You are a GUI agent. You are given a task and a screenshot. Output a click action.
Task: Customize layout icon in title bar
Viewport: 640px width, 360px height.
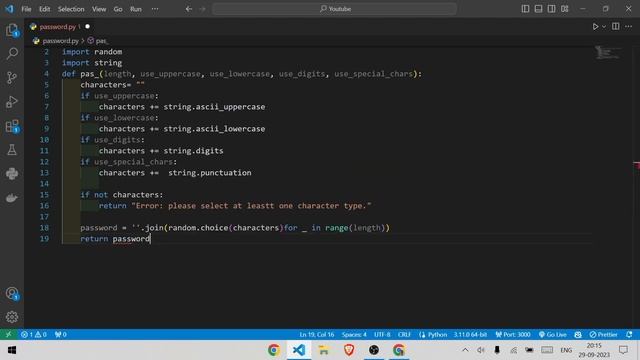pyautogui.click(x=564, y=9)
